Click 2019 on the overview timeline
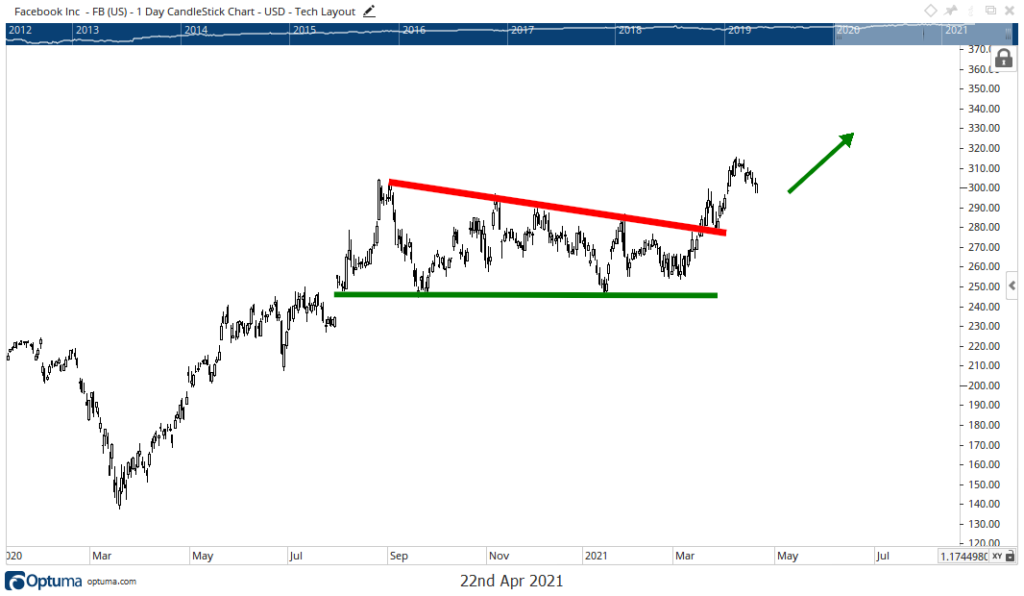 coord(739,30)
